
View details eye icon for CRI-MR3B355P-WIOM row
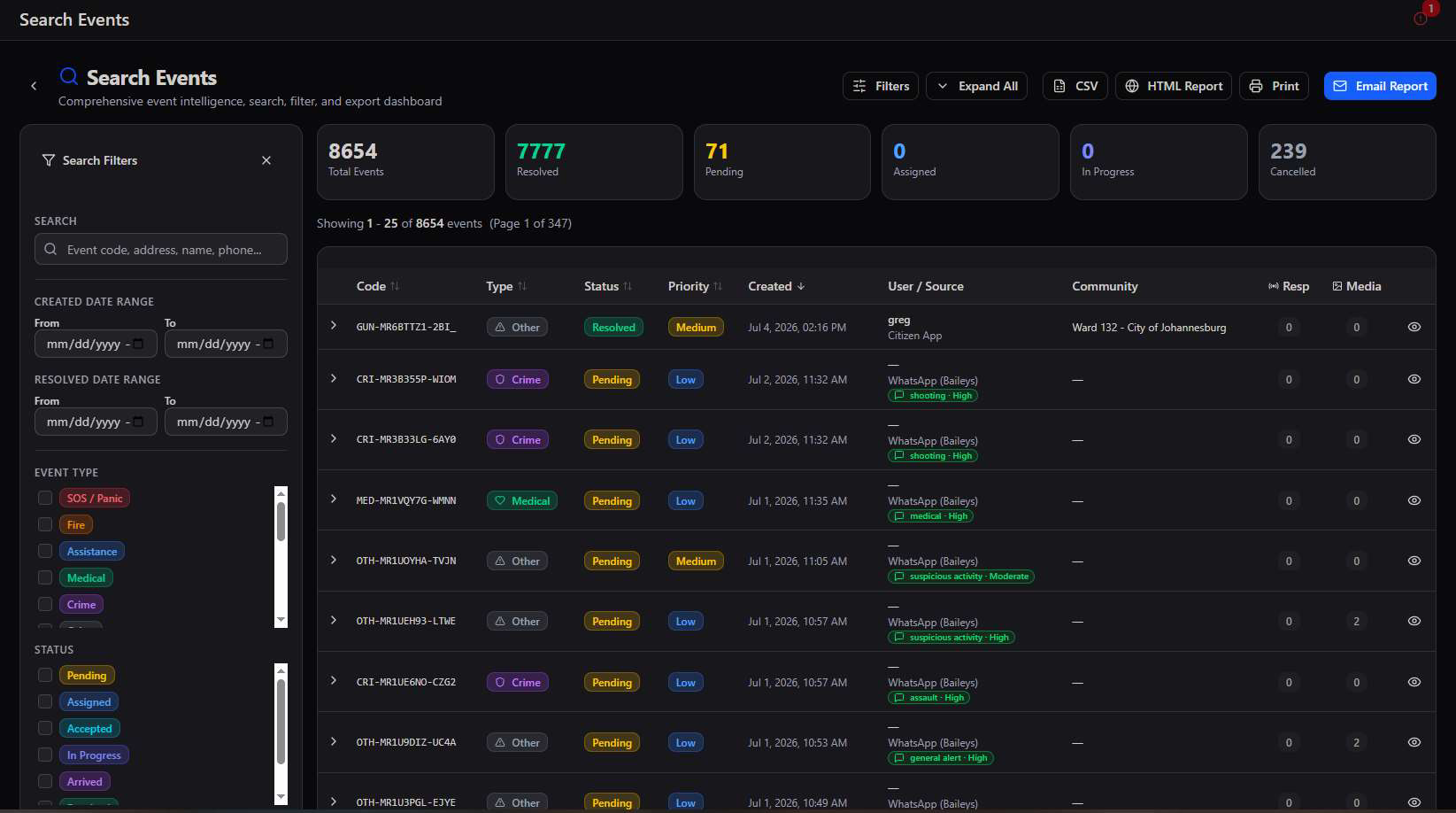(1414, 379)
